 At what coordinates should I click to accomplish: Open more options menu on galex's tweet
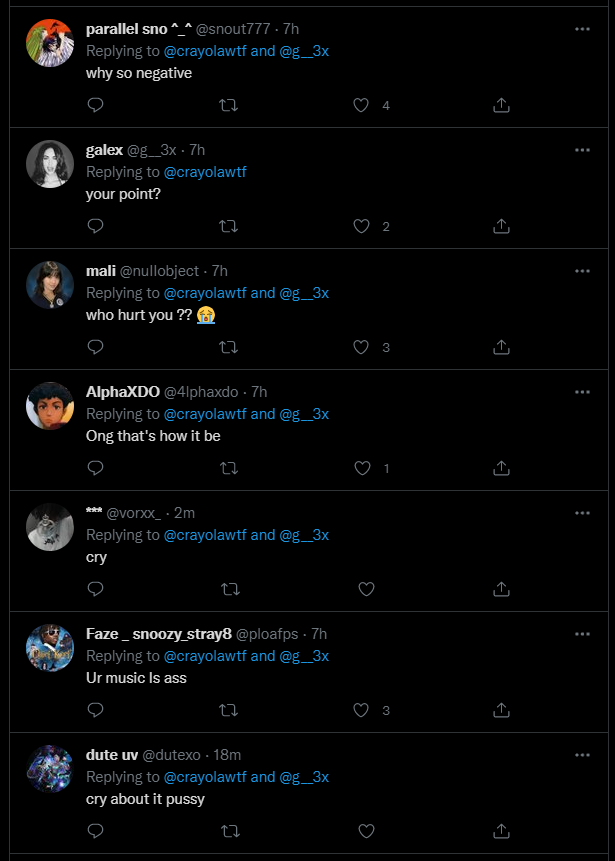click(582, 150)
